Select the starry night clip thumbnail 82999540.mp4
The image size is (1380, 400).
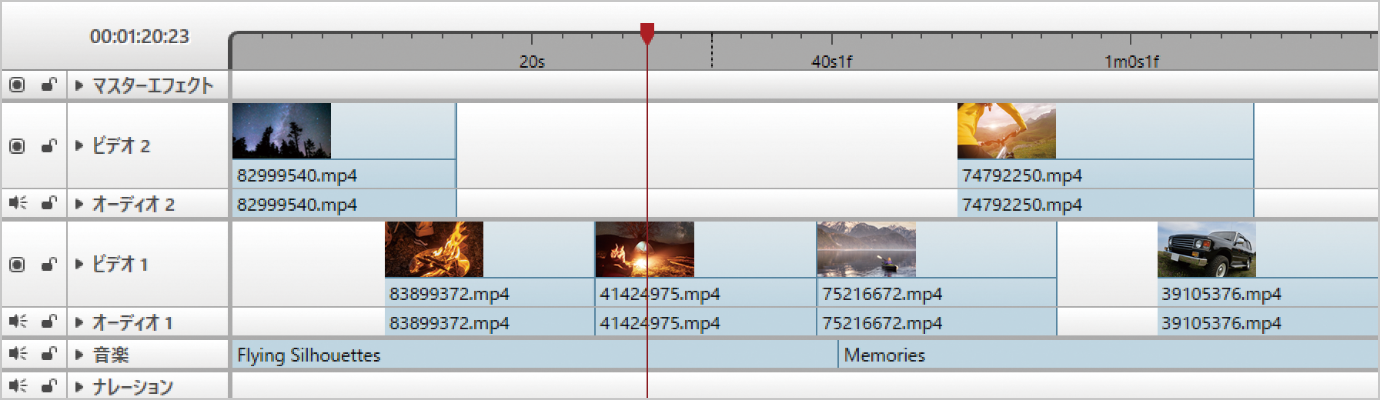pyautogui.click(x=282, y=131)
